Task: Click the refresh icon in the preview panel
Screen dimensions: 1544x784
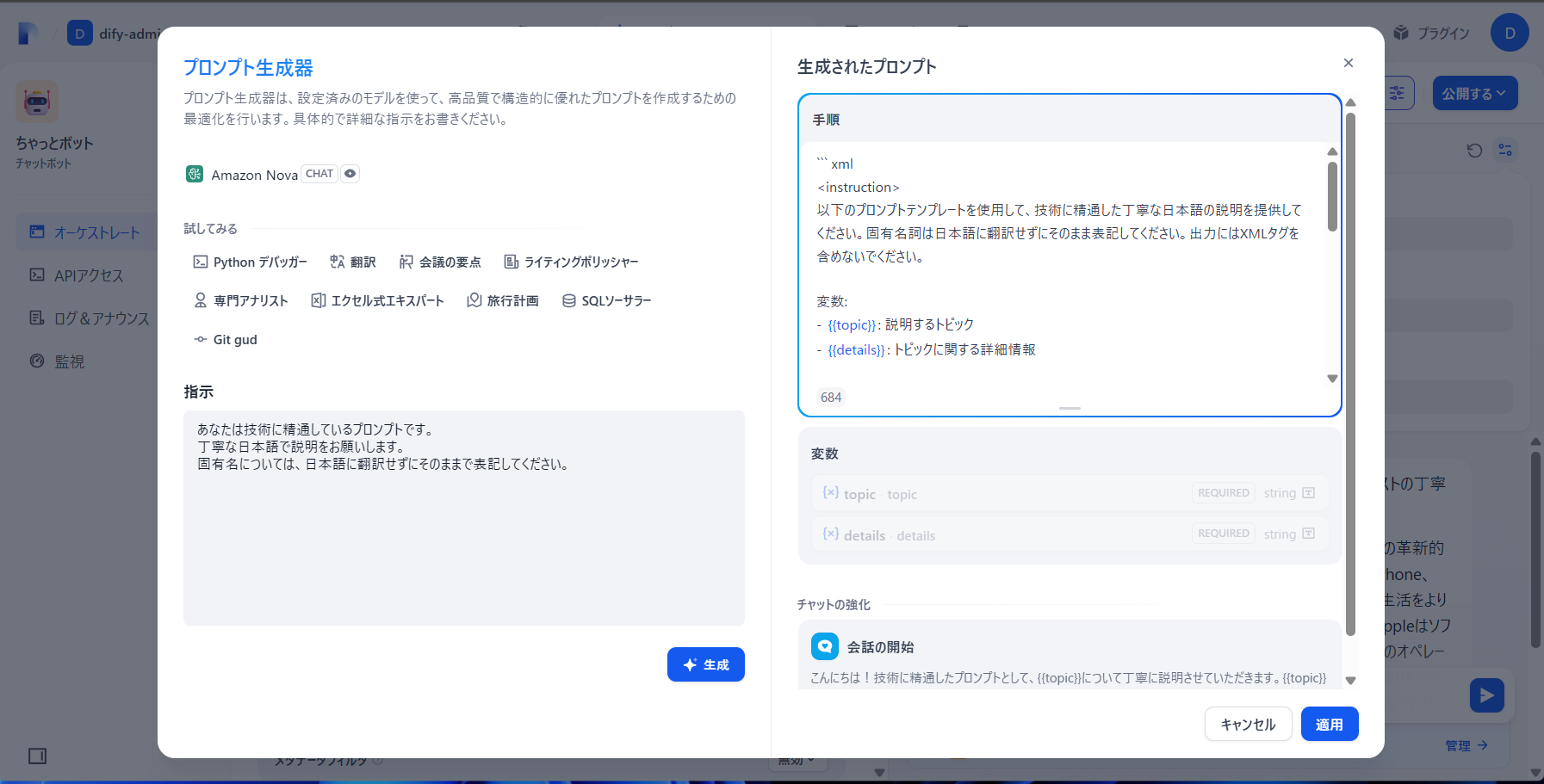Action: 1474,151
